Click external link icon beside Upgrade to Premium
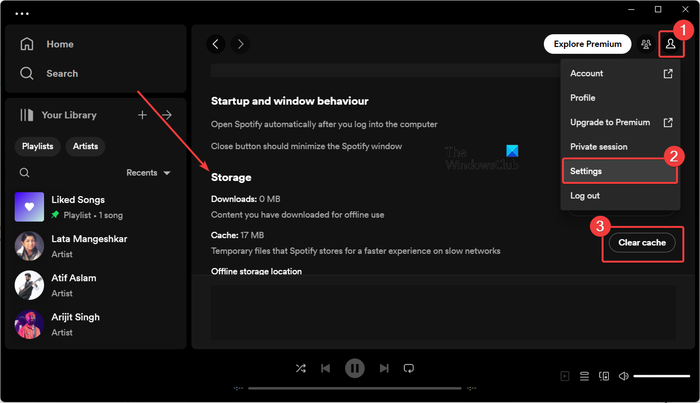Image resolution: width=700 pixels, height=403 pixels. tap(668, 122)
